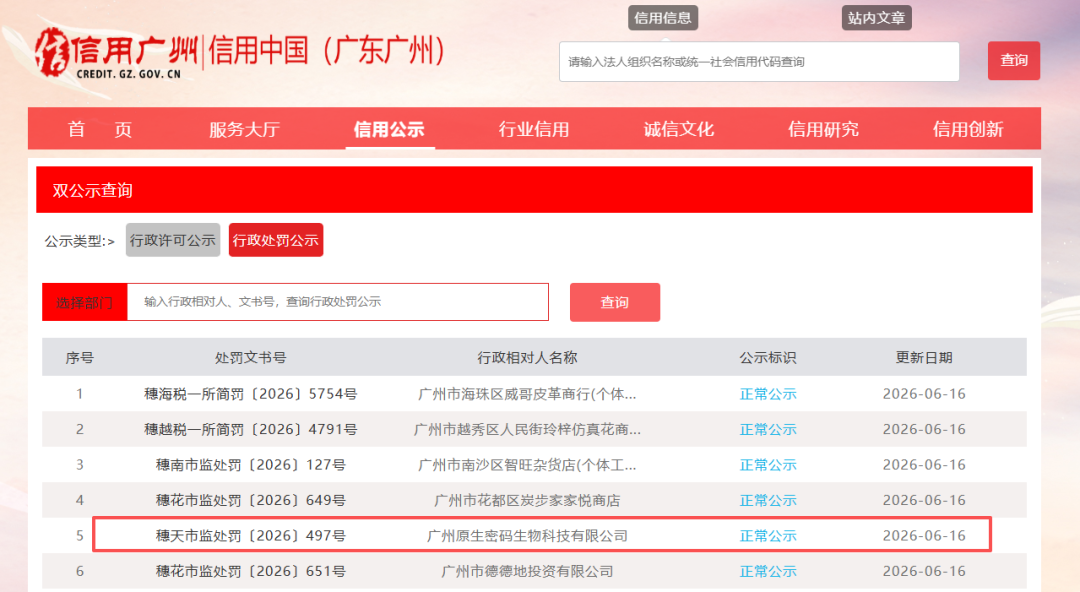Click 广州原生密码生物科技有限公司 party name
The width and height of the screenshot is (1080, 592).
[x=527, y=535]
